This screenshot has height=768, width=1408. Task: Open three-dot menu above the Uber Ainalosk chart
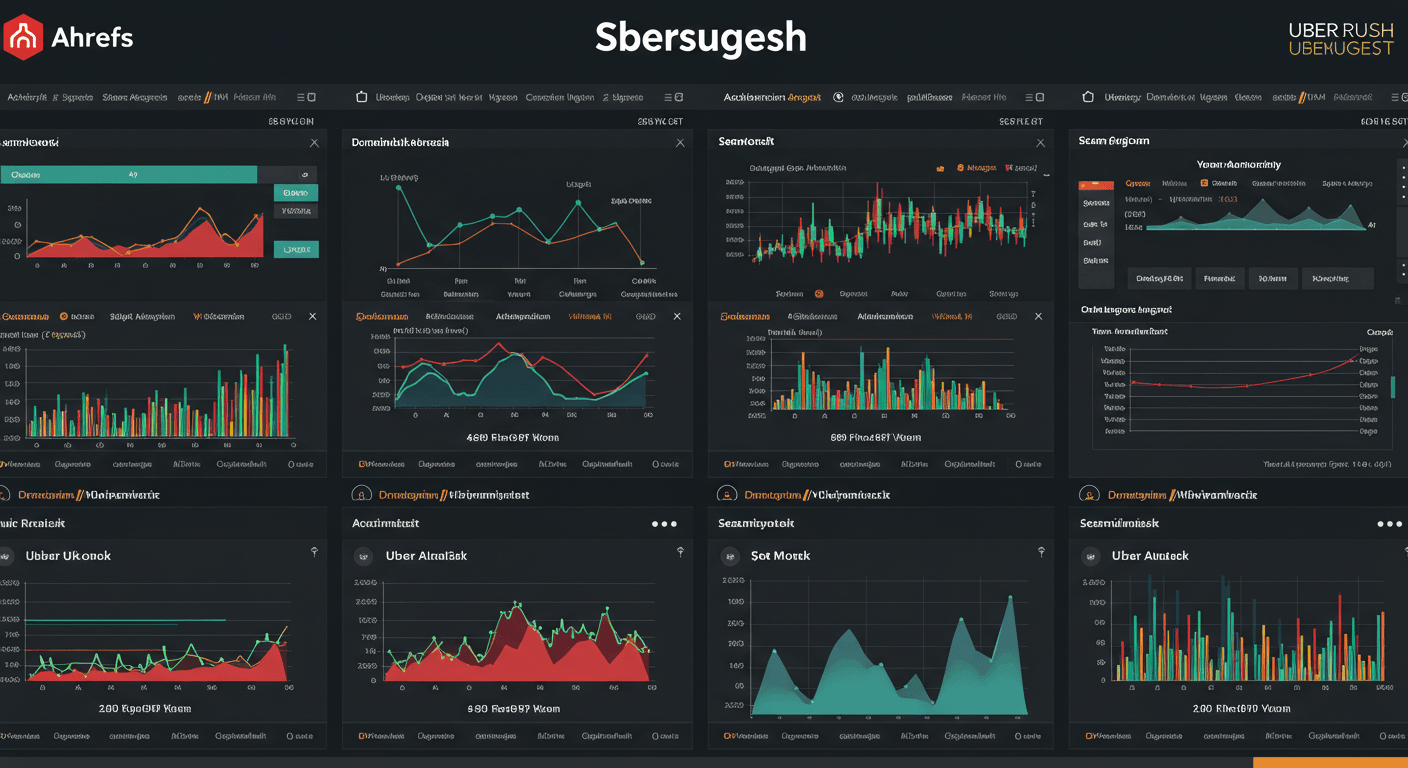point(664,524)
